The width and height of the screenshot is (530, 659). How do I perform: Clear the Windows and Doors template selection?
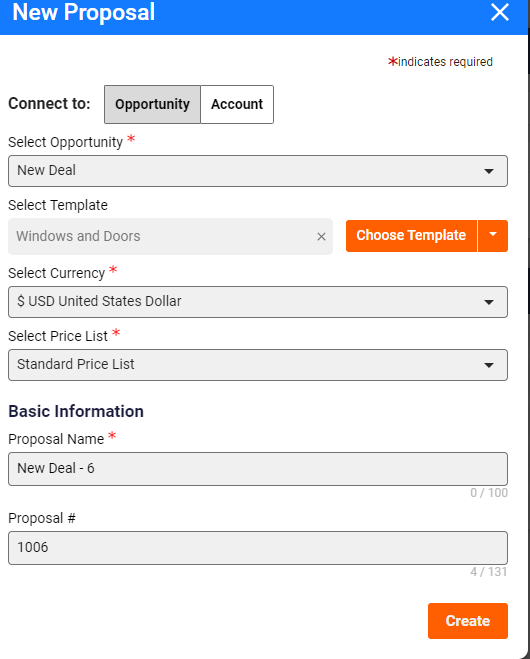tap(321, 237)
